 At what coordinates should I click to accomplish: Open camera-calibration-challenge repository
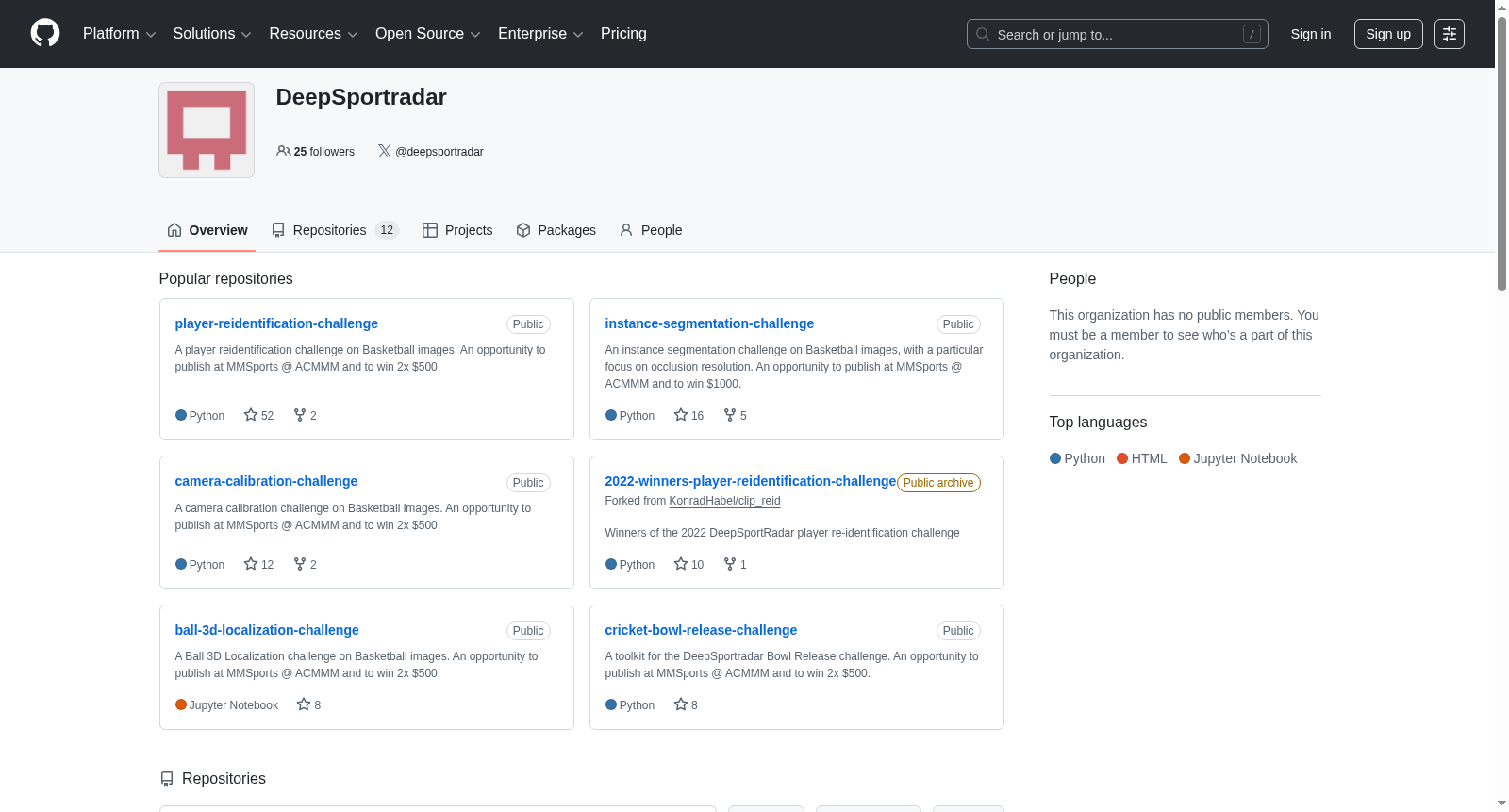click(266, 481)
